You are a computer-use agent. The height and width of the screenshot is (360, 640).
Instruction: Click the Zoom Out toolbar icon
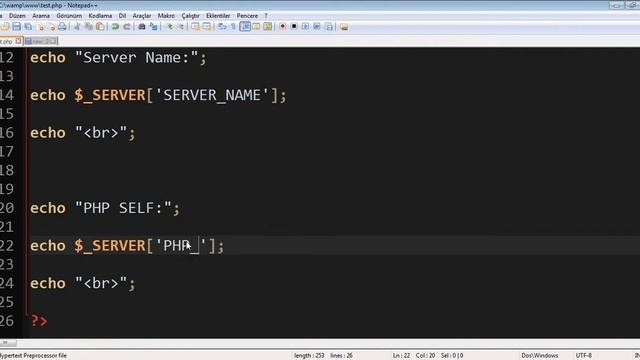tap(181, 27)
